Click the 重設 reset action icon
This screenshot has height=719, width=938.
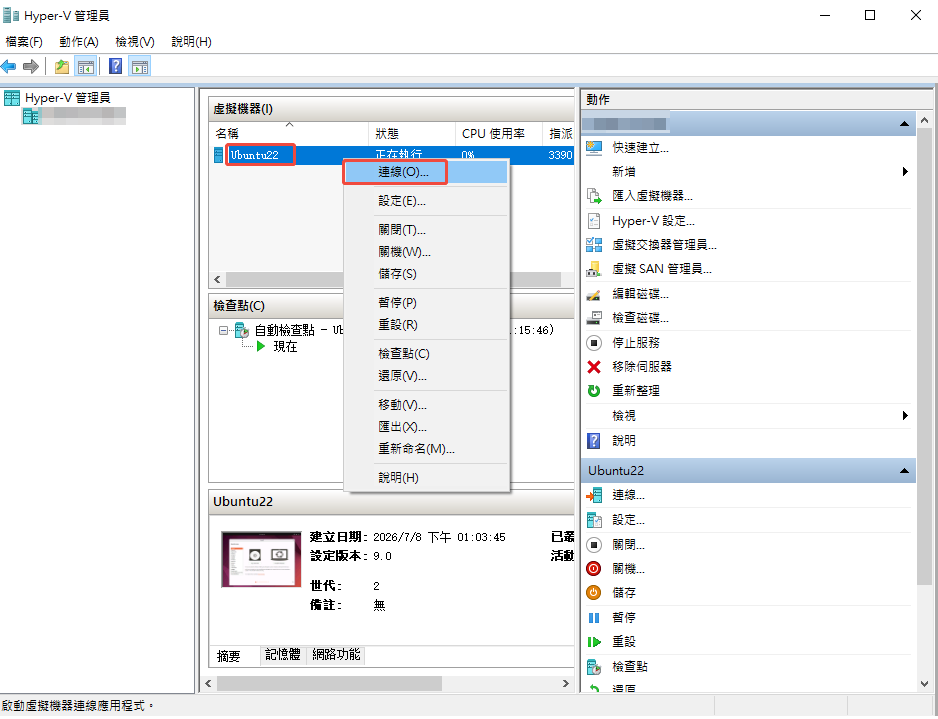pos(593,642)
